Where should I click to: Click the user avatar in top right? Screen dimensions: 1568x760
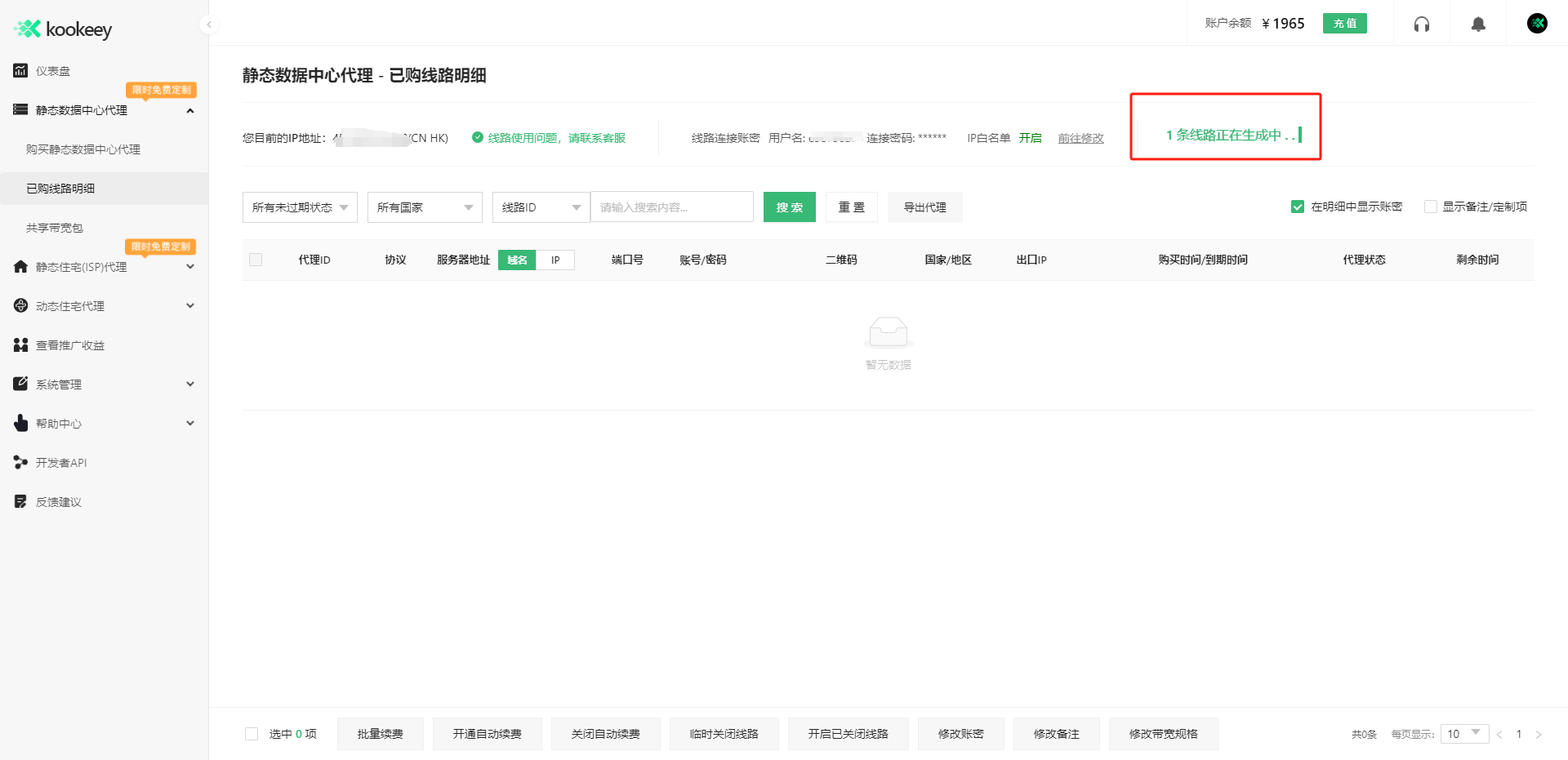point(1537,23)
